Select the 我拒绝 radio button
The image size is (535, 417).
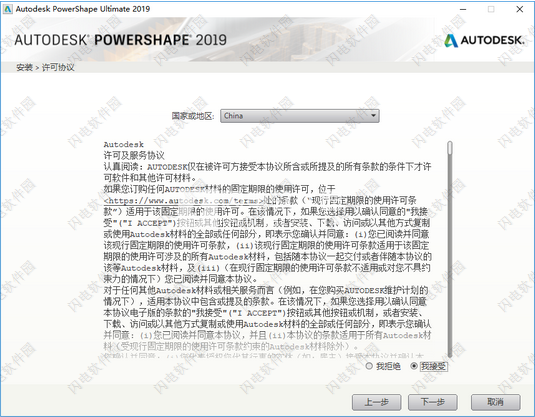(x=369, y=366)
